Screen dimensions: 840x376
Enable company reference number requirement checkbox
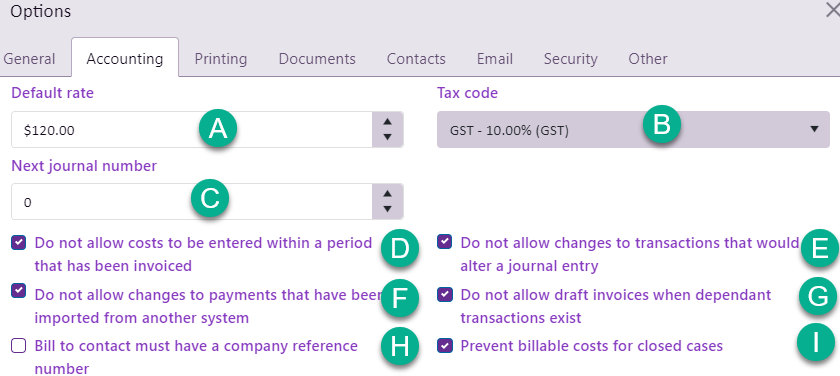click(x=19, y=346)
